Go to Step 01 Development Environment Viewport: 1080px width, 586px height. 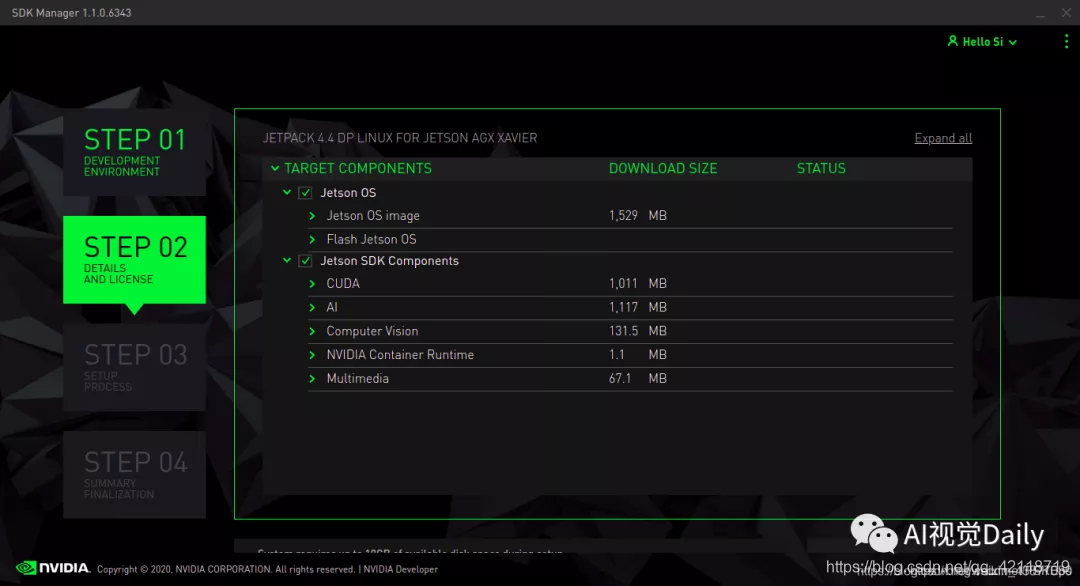[x=134, y=152]
